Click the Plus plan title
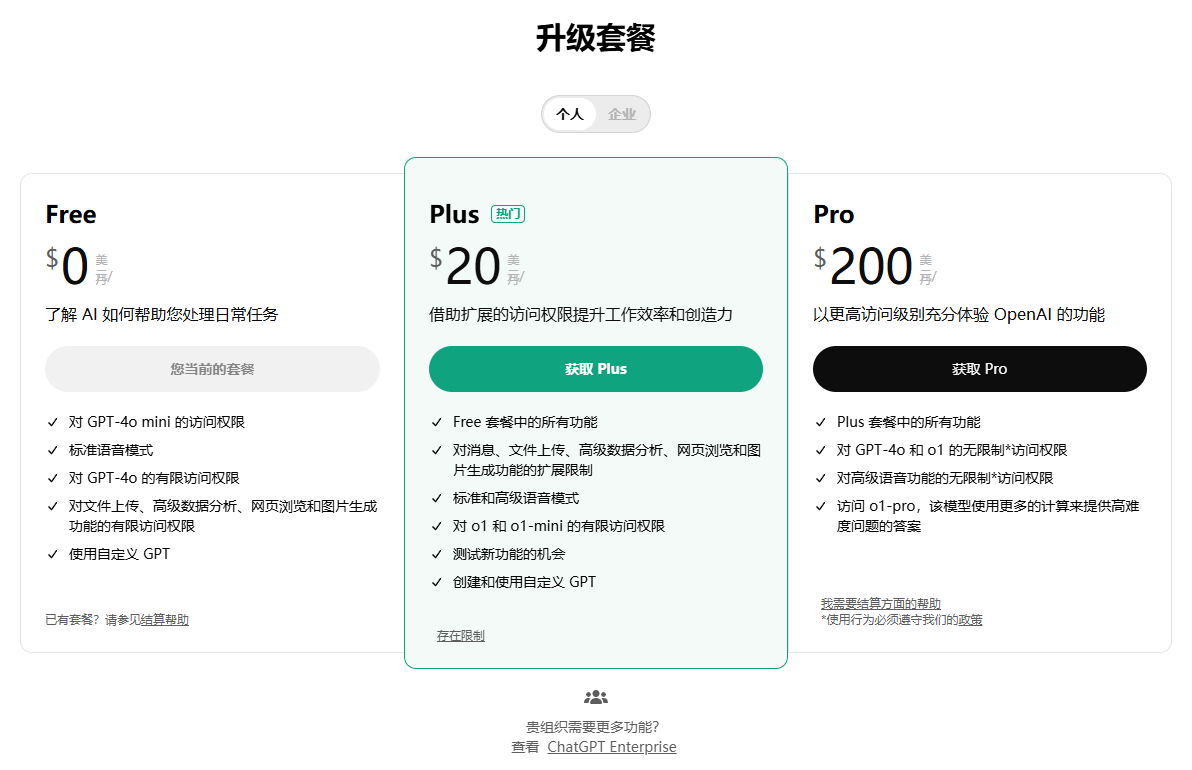The image size is (1192, 770). coord(455,214)
